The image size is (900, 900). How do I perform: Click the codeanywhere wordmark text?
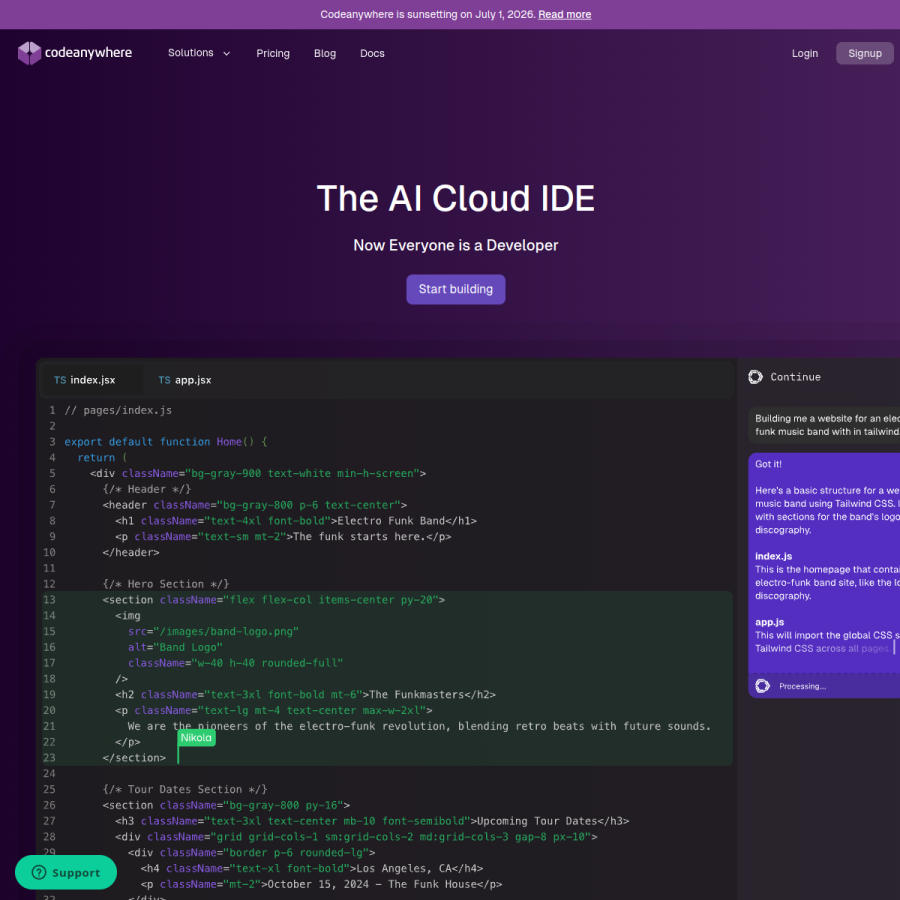click(88, 53)
